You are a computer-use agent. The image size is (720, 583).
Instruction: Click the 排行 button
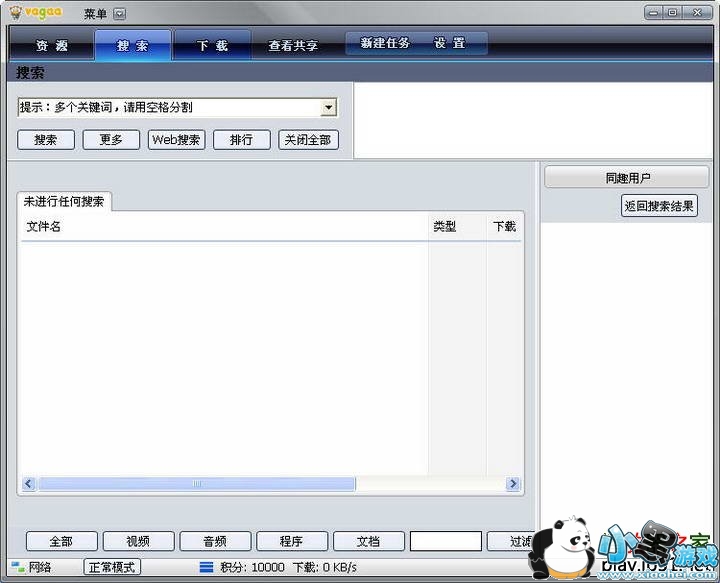point(242,140)
